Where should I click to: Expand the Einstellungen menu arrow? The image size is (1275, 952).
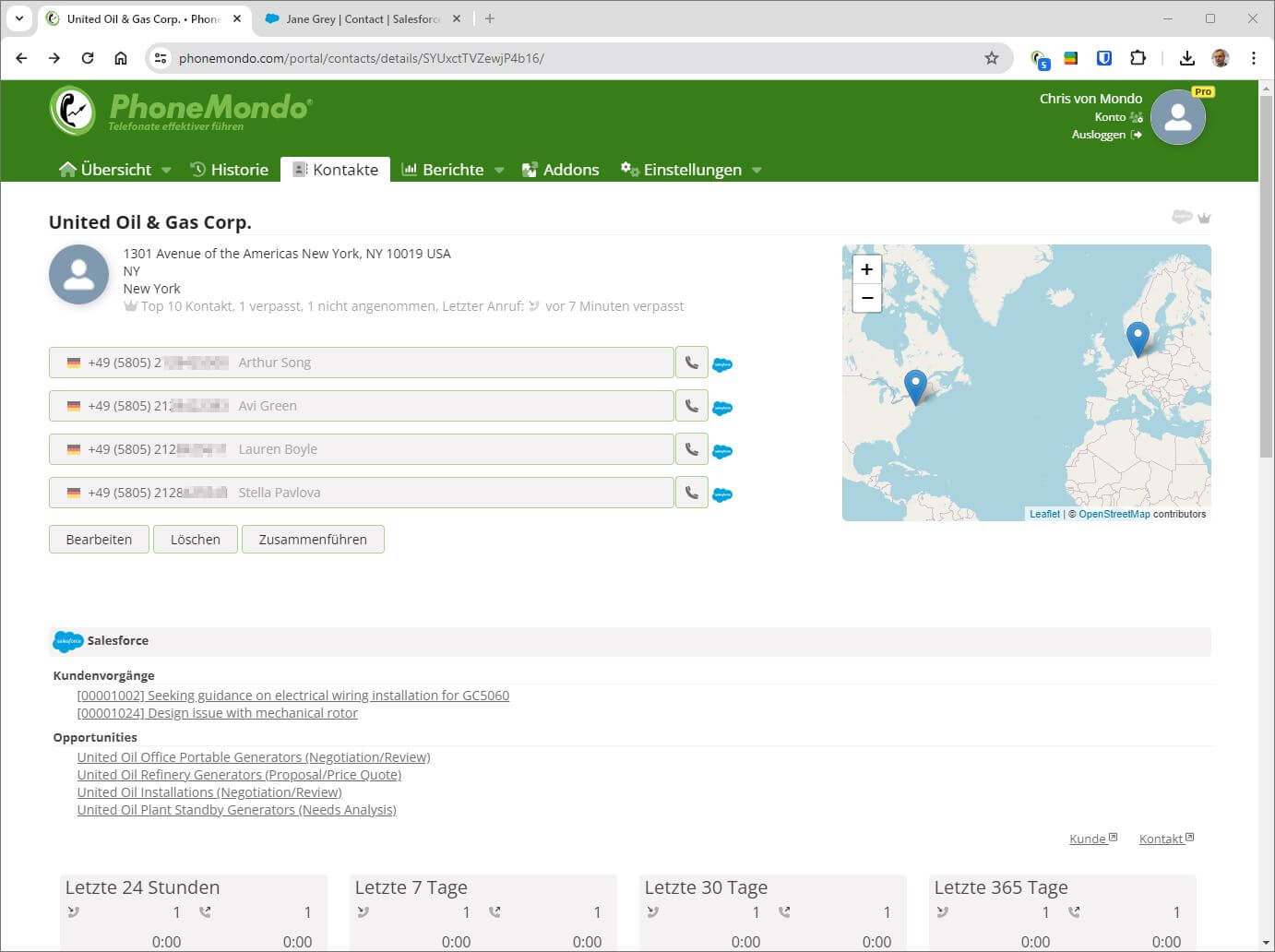pos(757,170)
